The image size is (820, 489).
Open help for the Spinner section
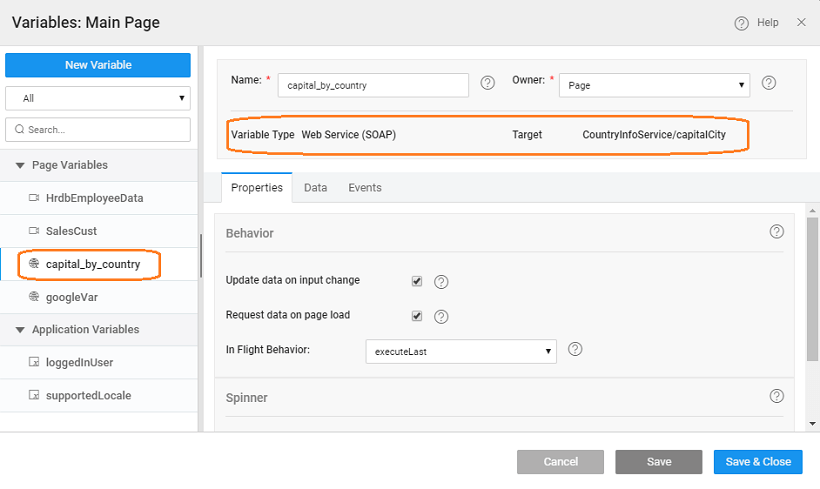click(x=777, y=396)
